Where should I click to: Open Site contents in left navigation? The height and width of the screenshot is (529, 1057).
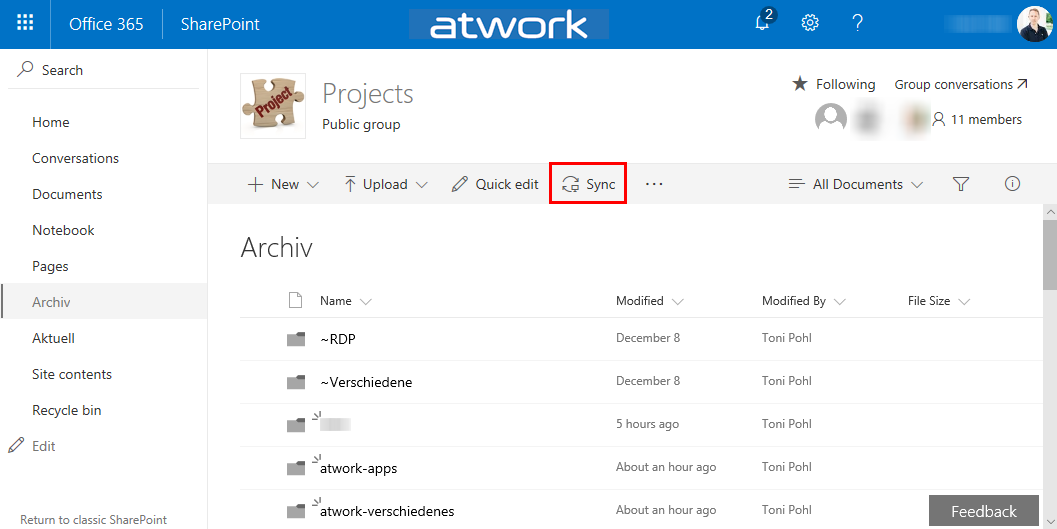(72, 374)
